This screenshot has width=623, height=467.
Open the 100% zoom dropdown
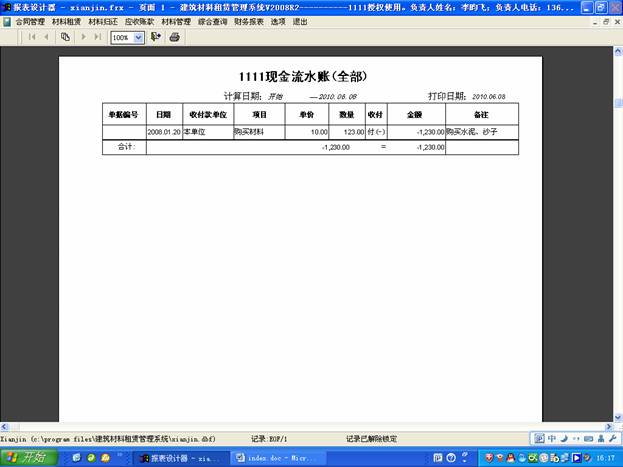[x=138, y=37]
